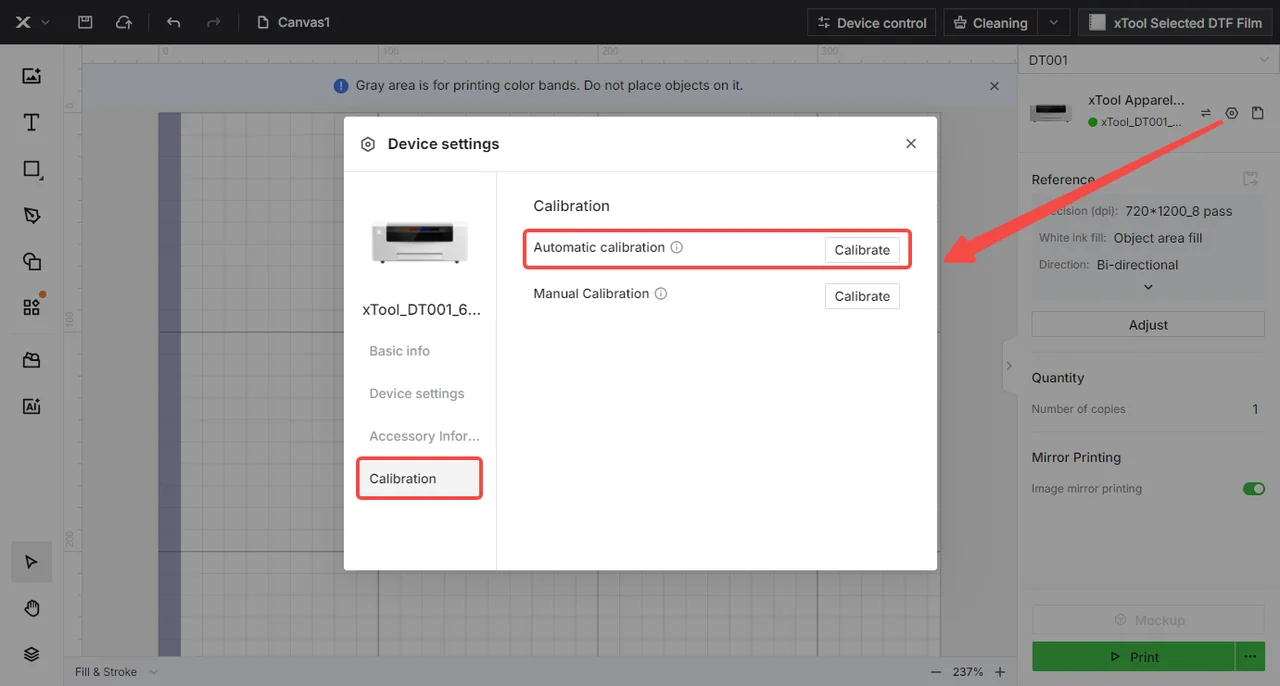Screen dimensions: 1280x686
Task: Select the Calibration section
Action: [x=419, y=478]
